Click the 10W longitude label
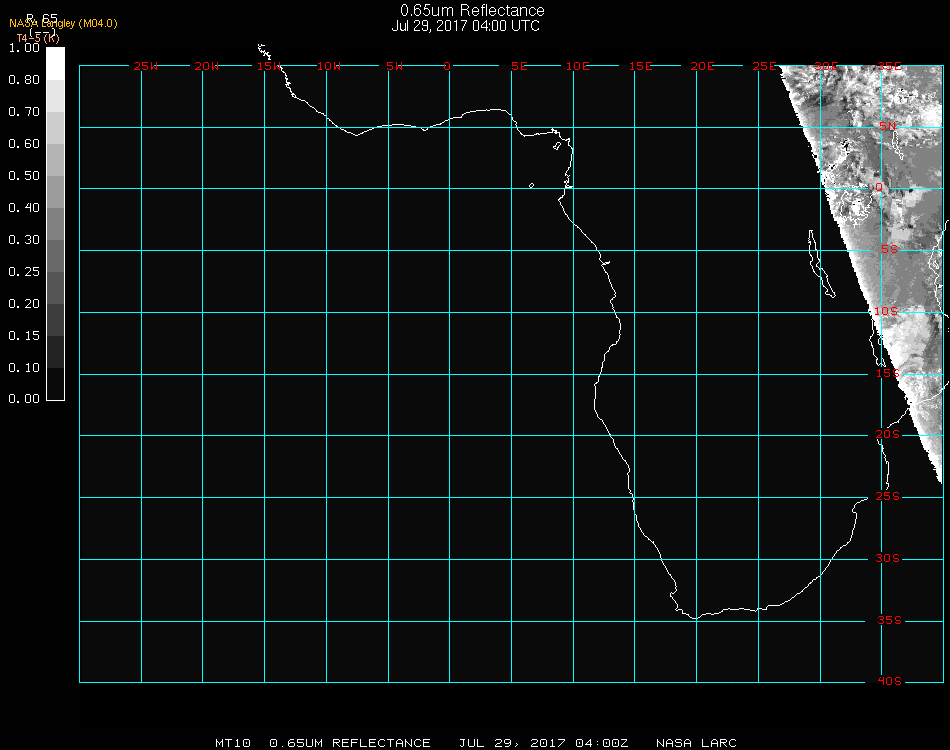Viewport: 950px width, 750px height. point(329,67)
